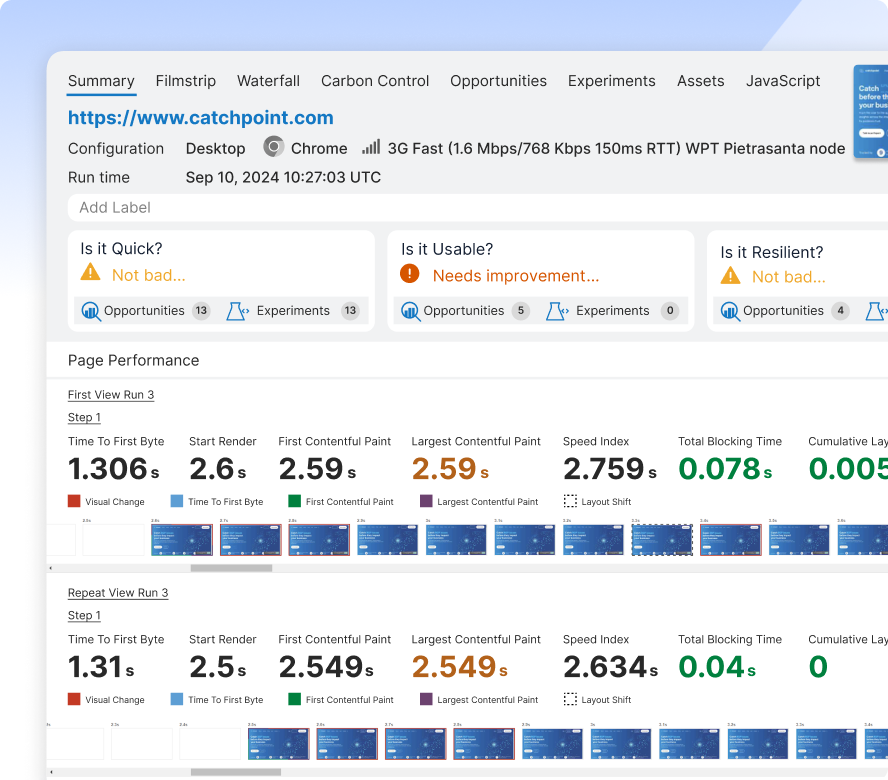888x780 pixels.
Task: Click the Chrome browser icon in Configuration
Action: [x=274, y=147]
